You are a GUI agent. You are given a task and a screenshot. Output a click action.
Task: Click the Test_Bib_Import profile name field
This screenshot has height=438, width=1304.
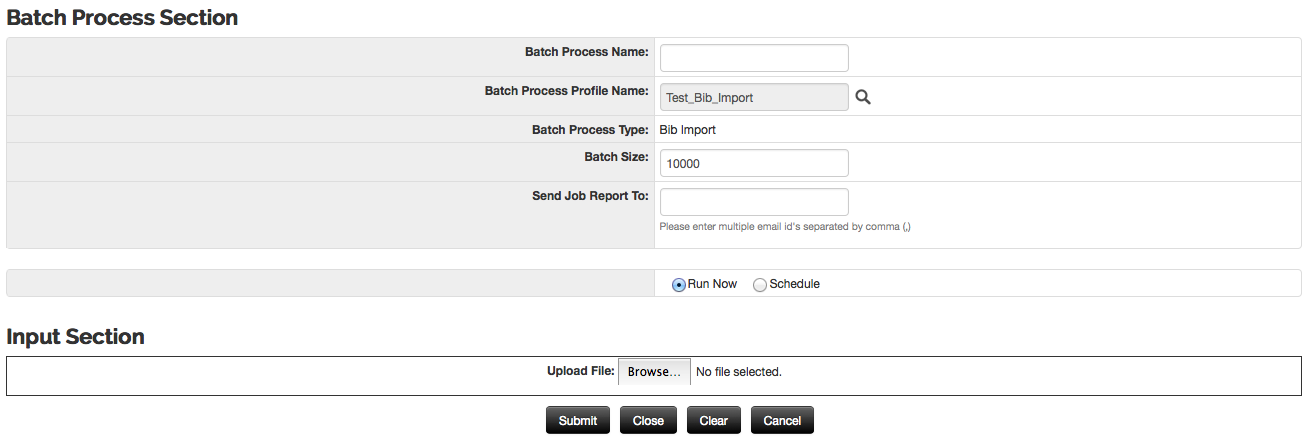[754, 97]
